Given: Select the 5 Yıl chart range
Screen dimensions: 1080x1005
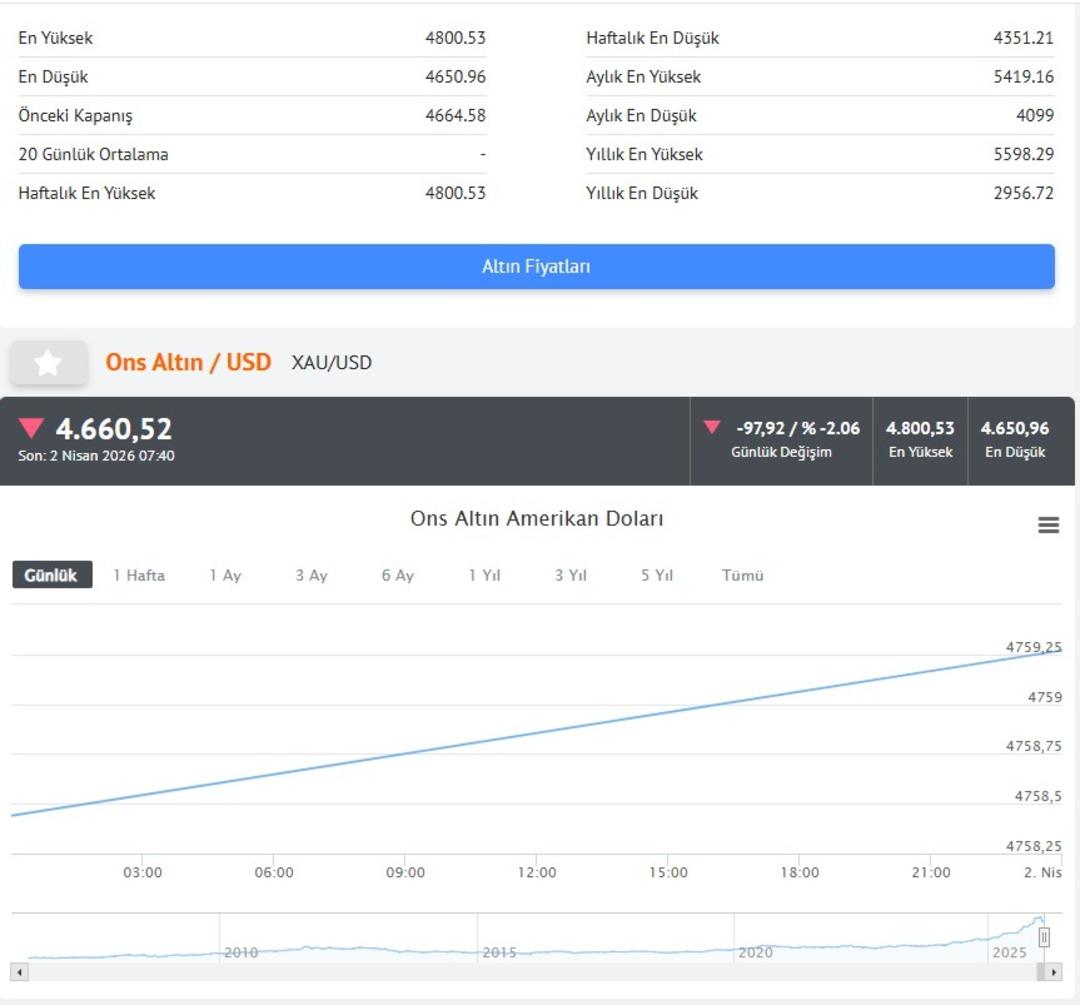Looking at the screenshot, I should point(657,575).
